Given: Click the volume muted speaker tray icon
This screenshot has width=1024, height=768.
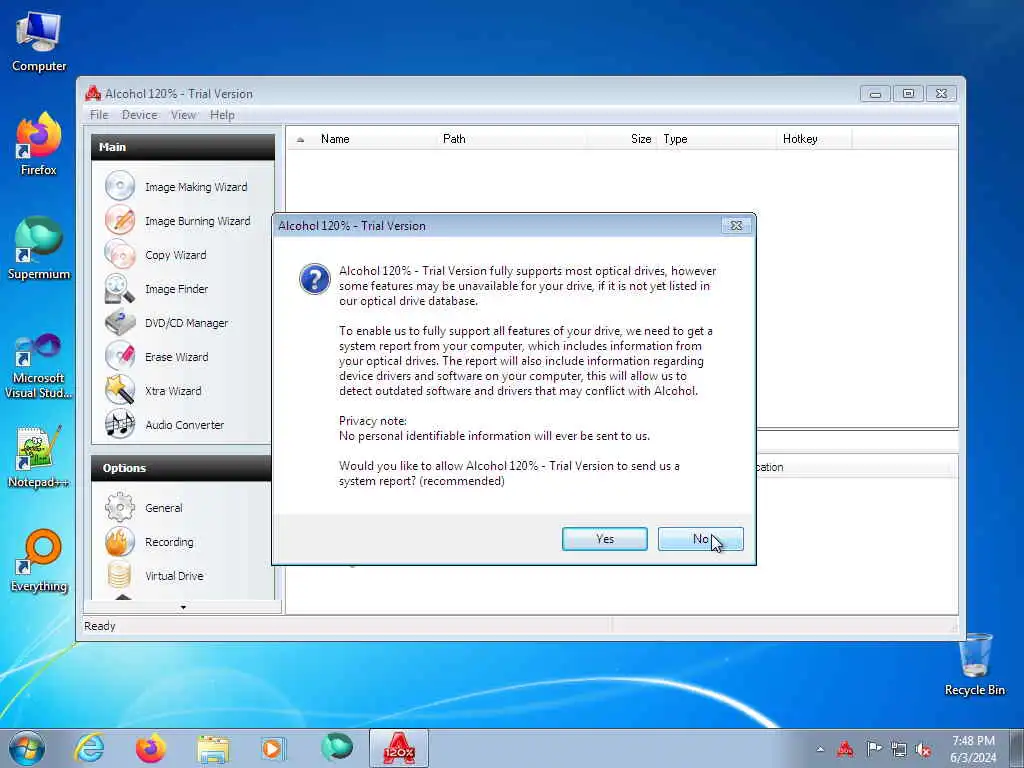Looking at the screenshot, I should click(923, 749).
